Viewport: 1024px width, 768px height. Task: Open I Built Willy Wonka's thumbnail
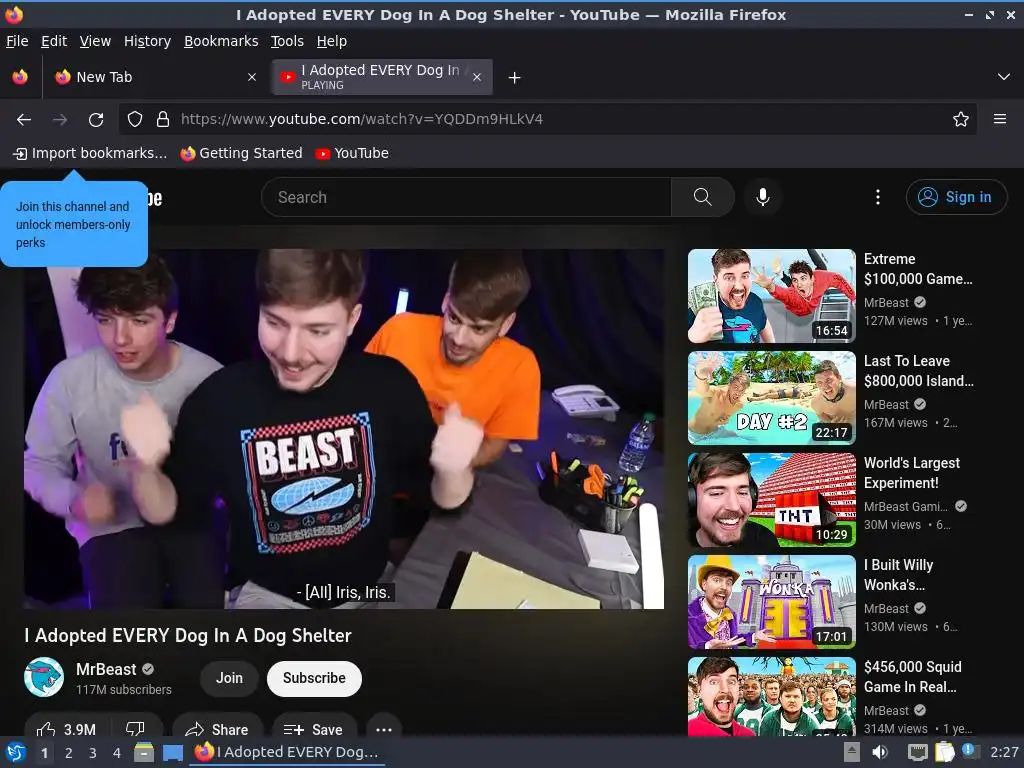(x=771, y=601)
